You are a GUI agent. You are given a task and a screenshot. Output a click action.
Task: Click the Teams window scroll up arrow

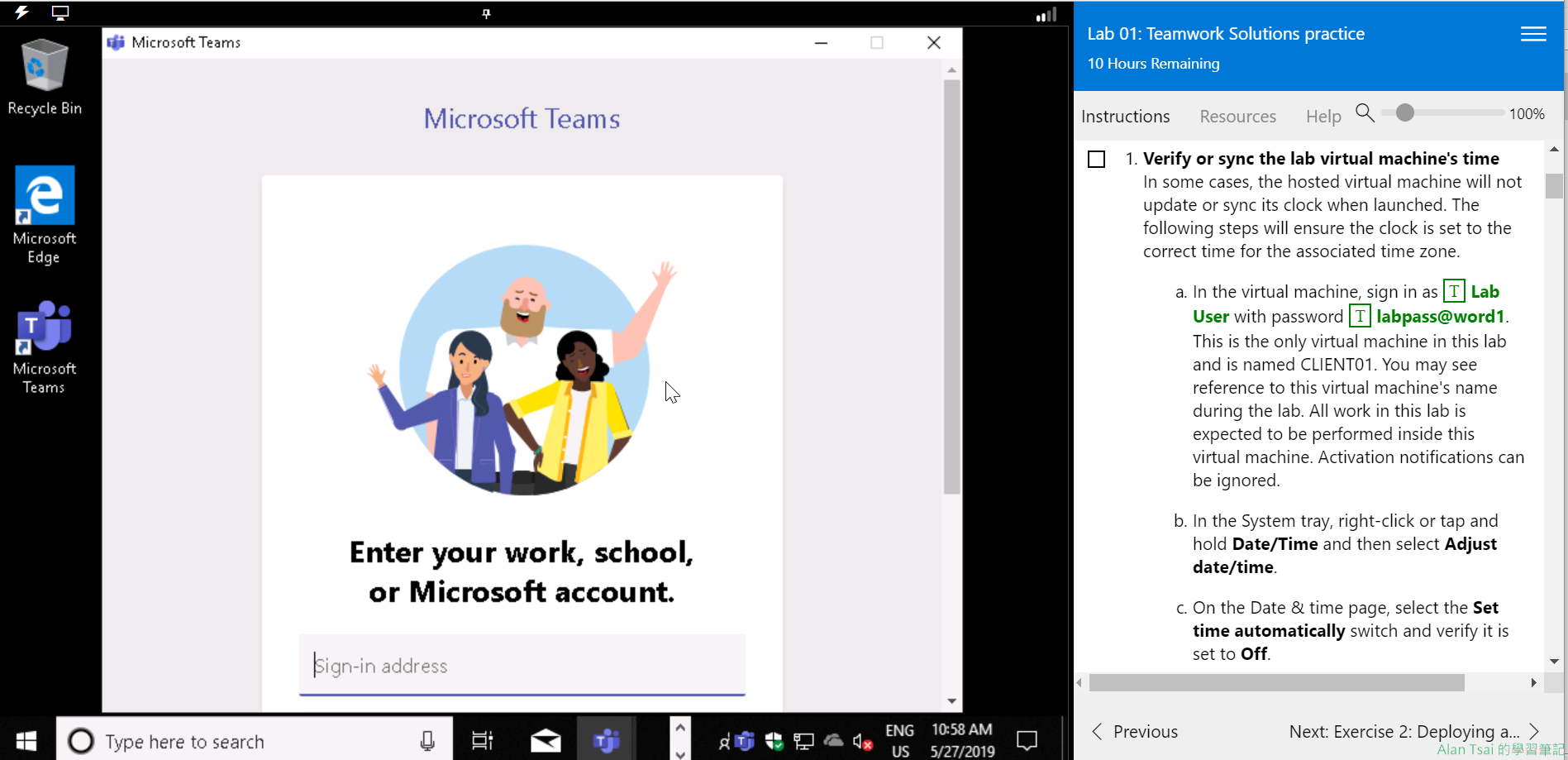tap(952, 69)
